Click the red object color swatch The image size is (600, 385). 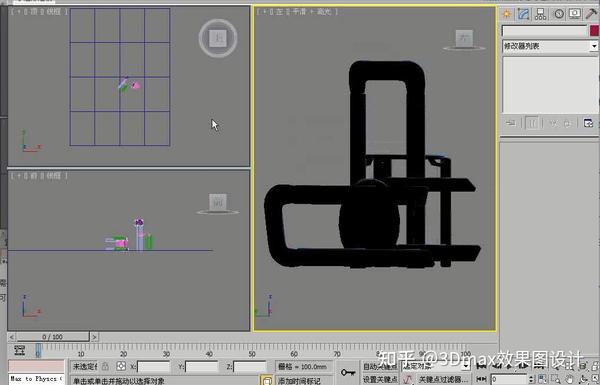595,31
